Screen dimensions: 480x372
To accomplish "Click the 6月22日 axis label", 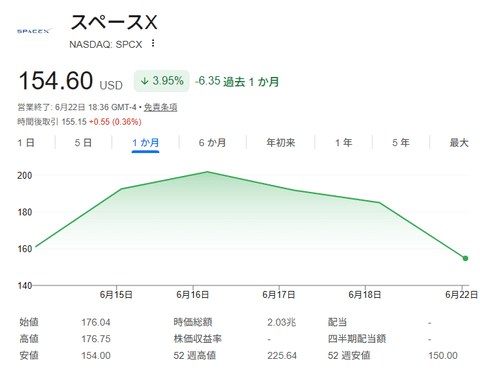I will [462, 295].
